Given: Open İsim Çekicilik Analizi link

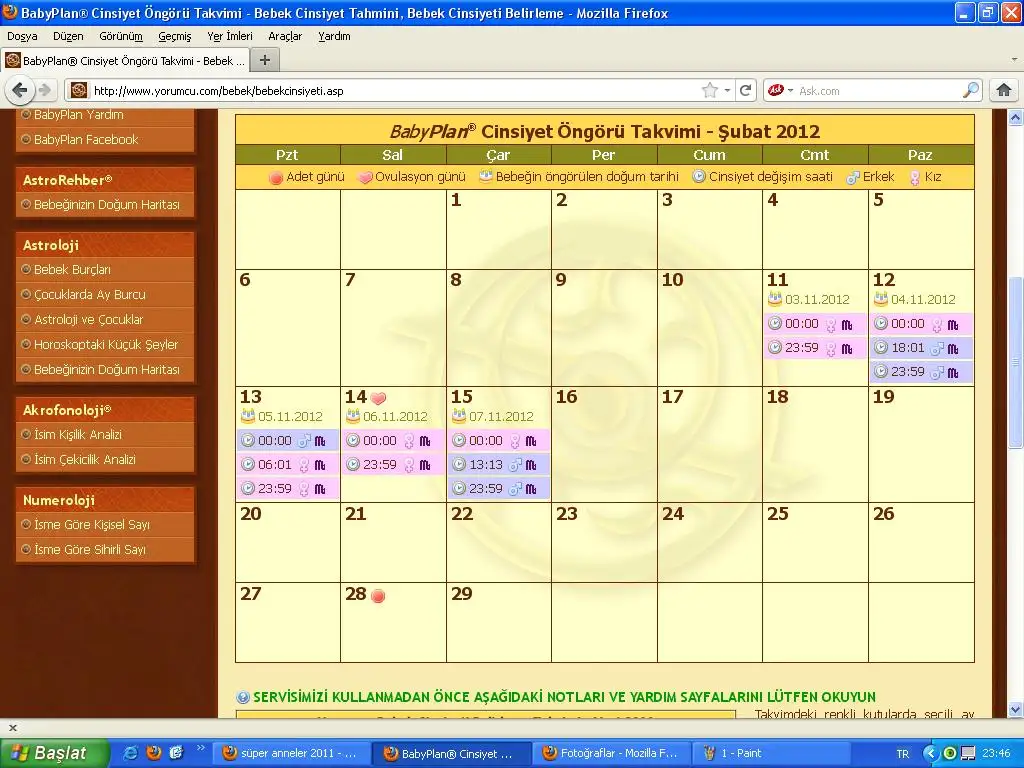Looking at the screenshot, I should pos(85,459).
